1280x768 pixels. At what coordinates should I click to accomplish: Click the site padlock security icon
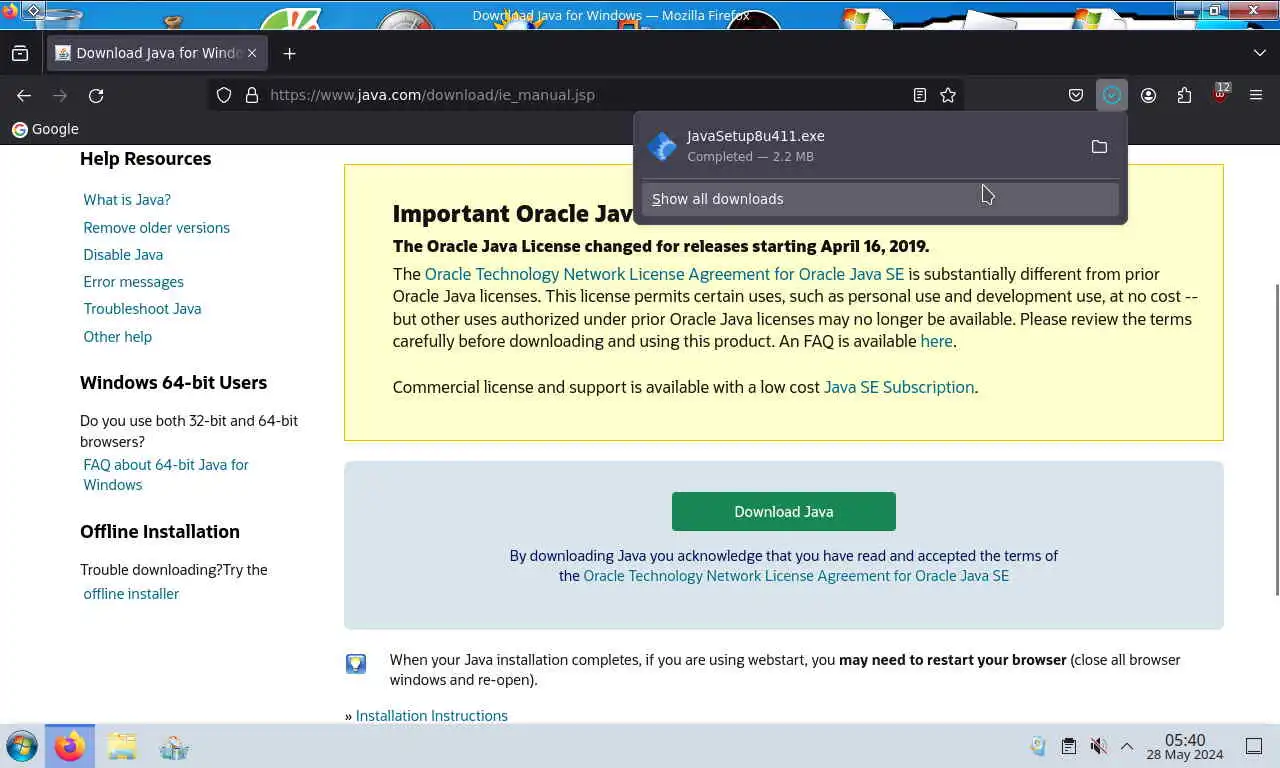click(x=252, y=95)
